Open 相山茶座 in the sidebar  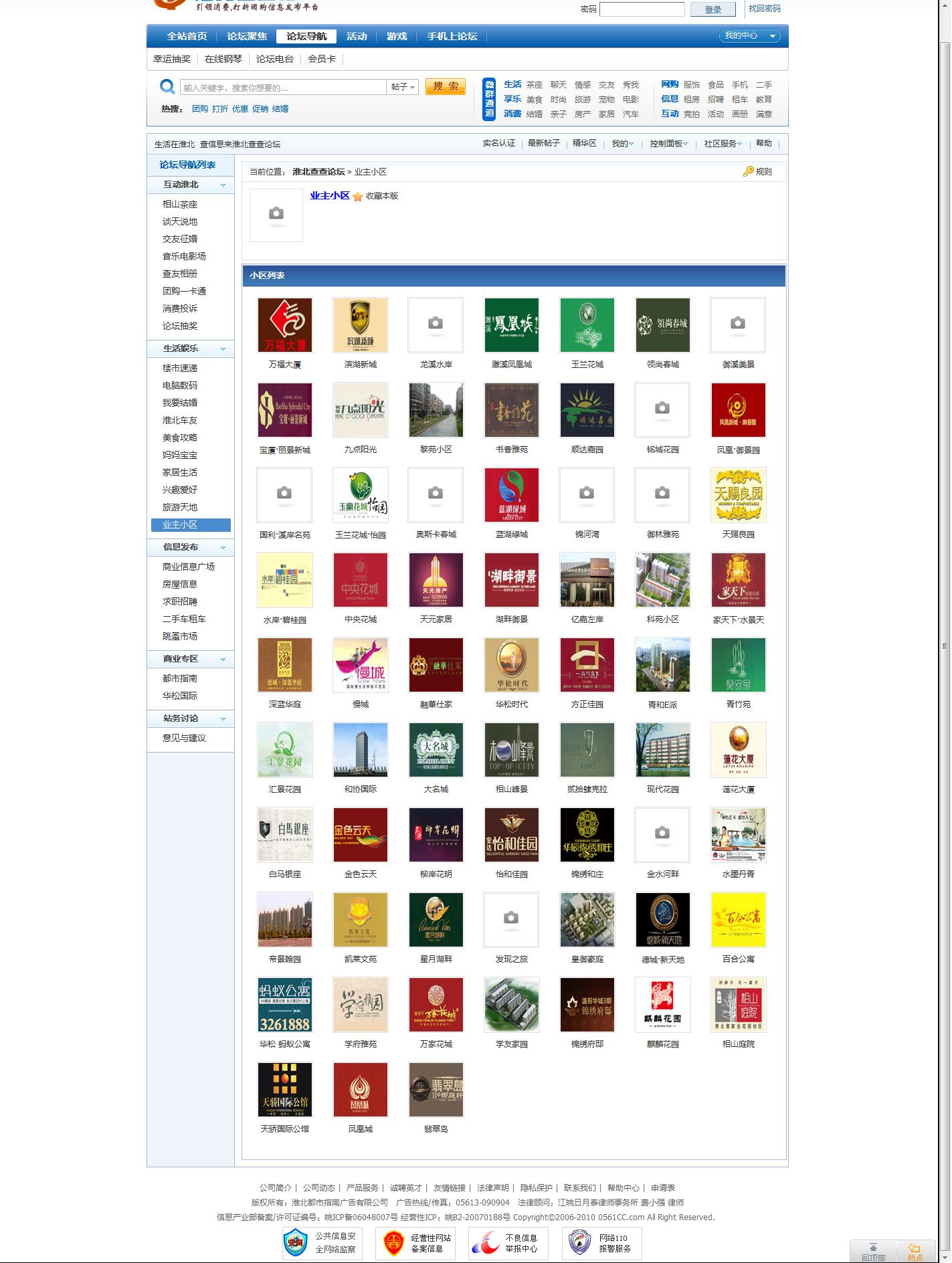coord(180,205)
